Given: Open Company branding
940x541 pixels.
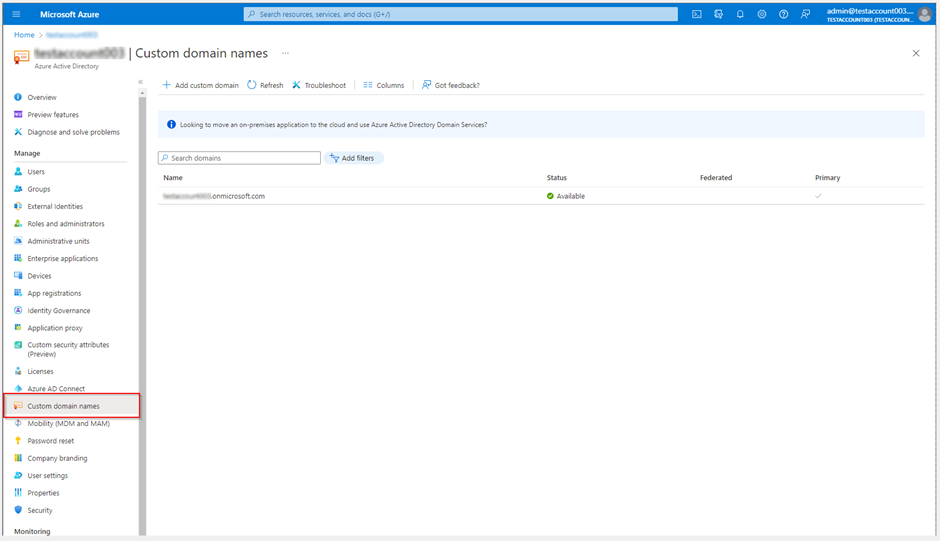Looking at the screenshot, I should coord(51,458).
